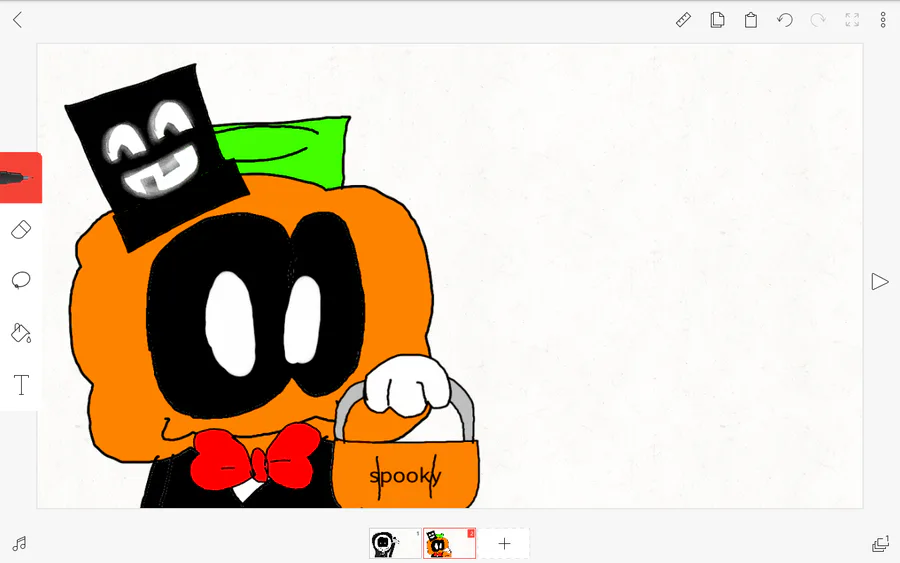900x563 pixels.
Task: Select frame 1 thumbnail
Action: (395, 543)
